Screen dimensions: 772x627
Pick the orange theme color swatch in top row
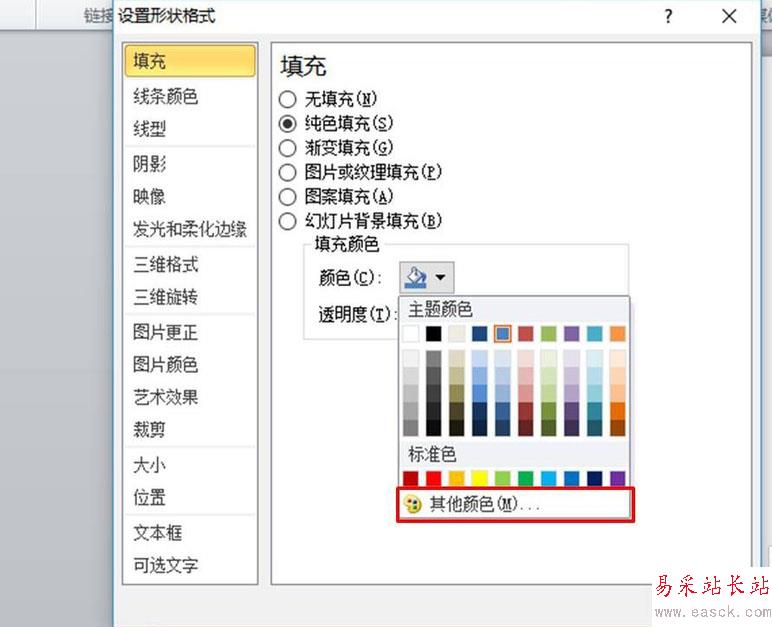click(x=618, y=333)
